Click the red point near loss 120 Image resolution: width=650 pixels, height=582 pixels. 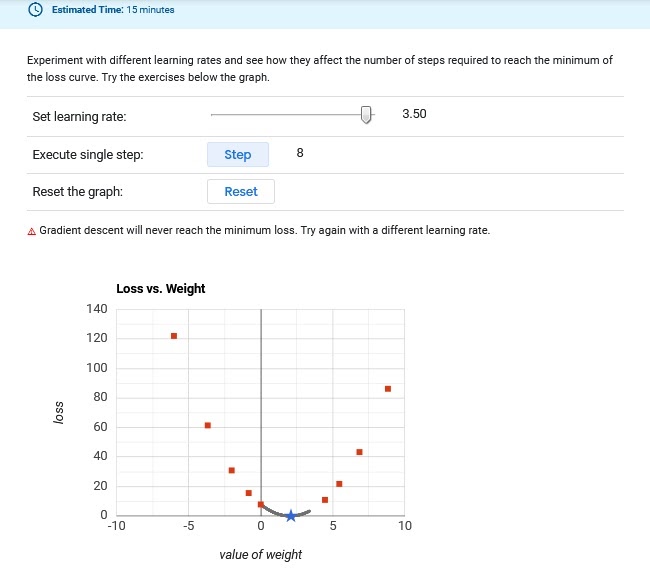click(174, 336)
